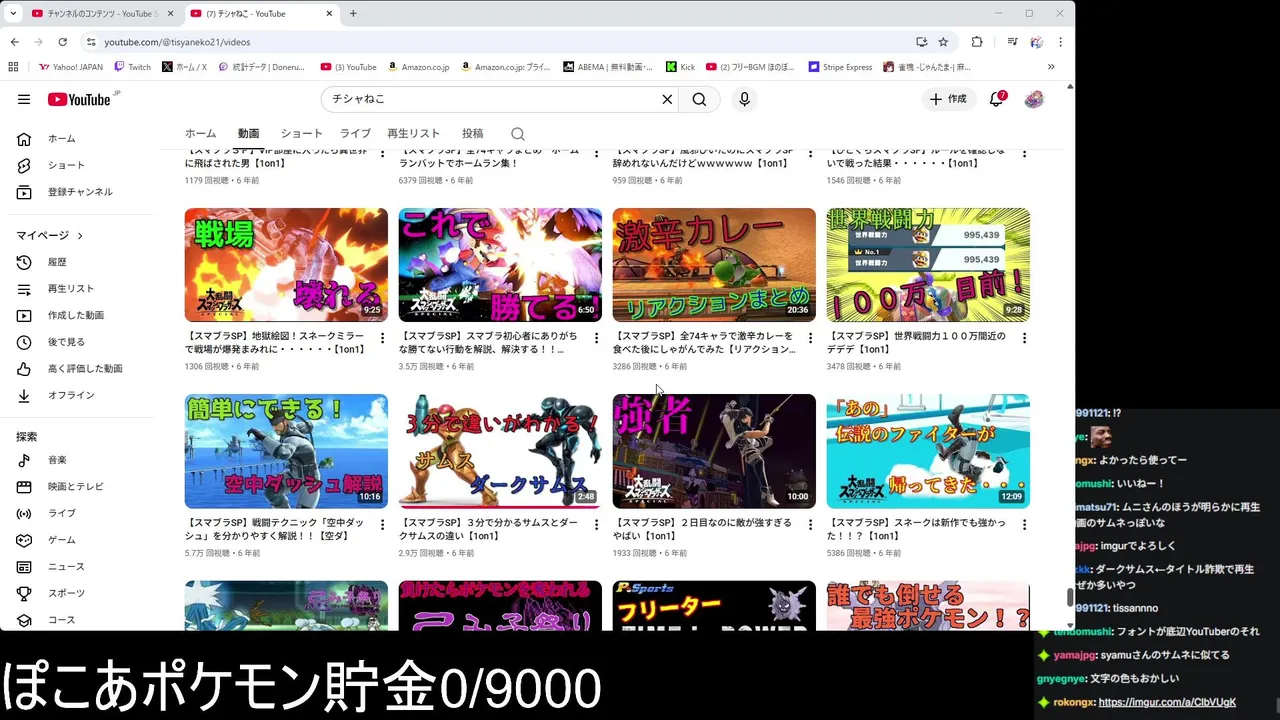
Task: Open the Yahoo! JAPAN bookmark
Action: (x=70, y=67)
